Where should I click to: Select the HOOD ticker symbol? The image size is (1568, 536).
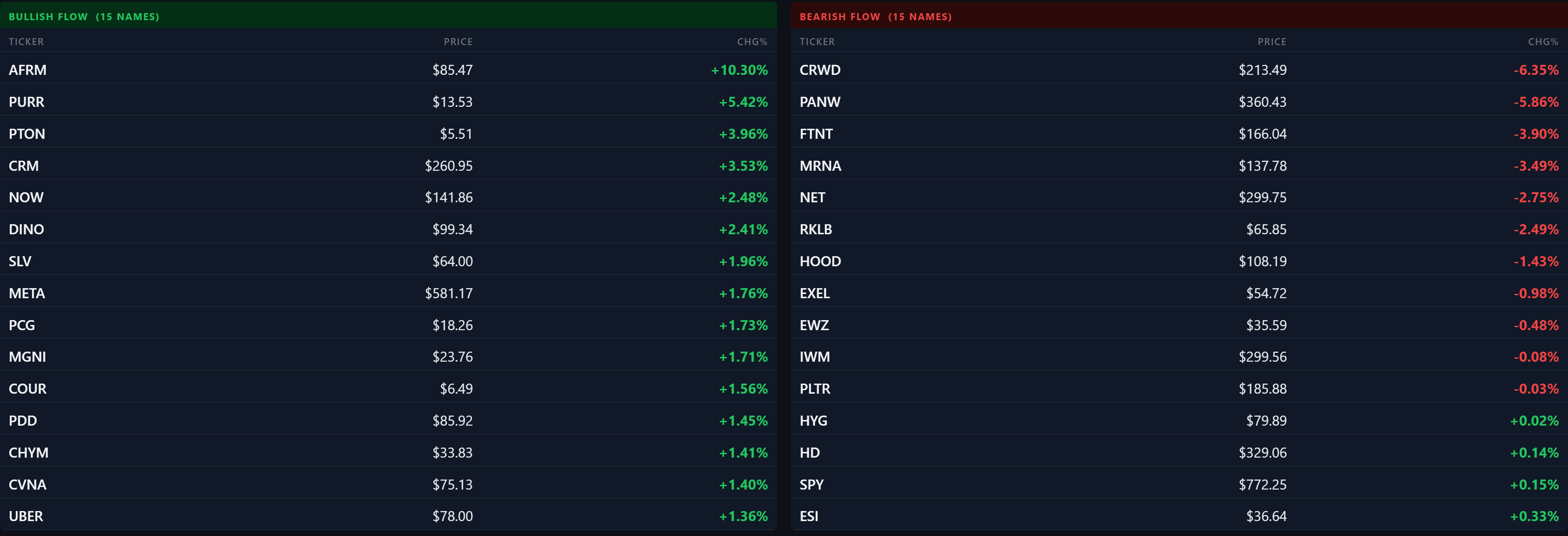pyautogui.click(x=820, y=261)
